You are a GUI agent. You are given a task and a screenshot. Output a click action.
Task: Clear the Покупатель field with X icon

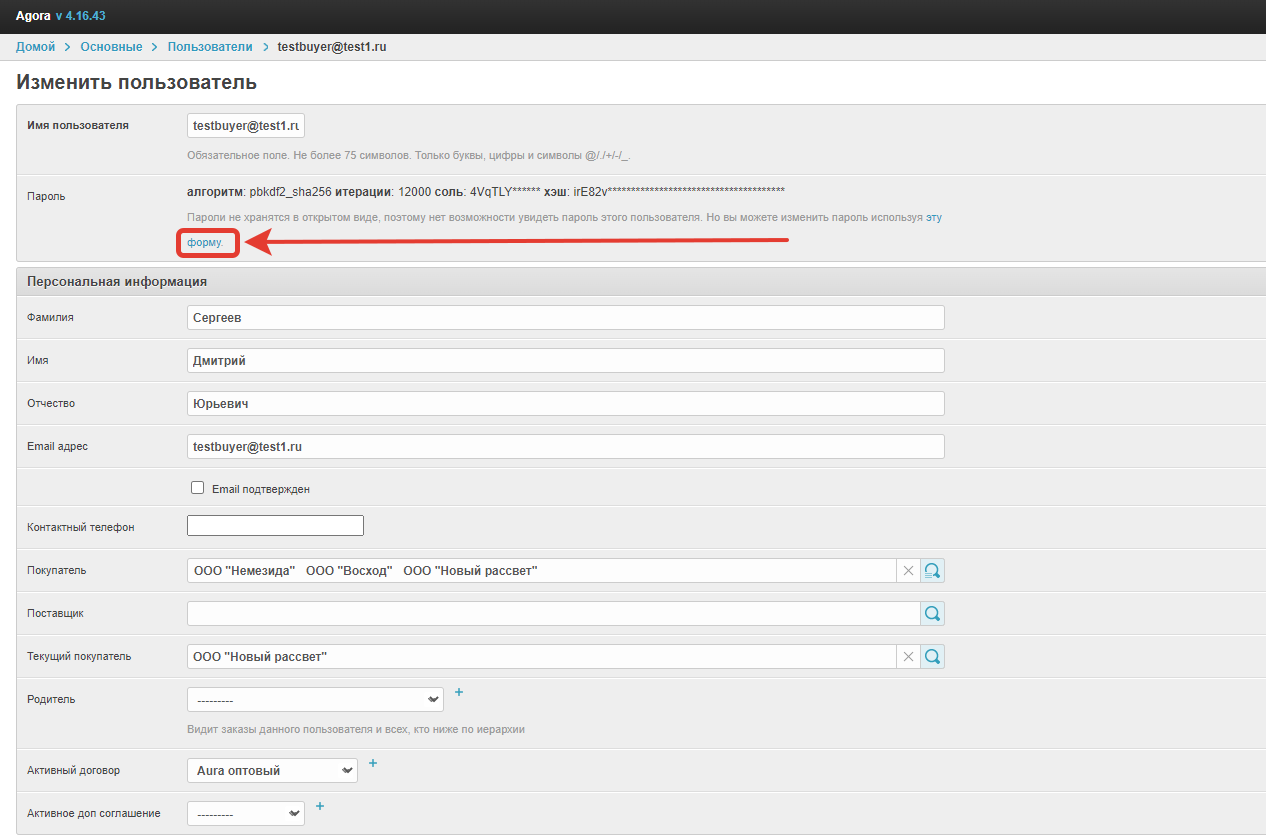coord(908,571)
